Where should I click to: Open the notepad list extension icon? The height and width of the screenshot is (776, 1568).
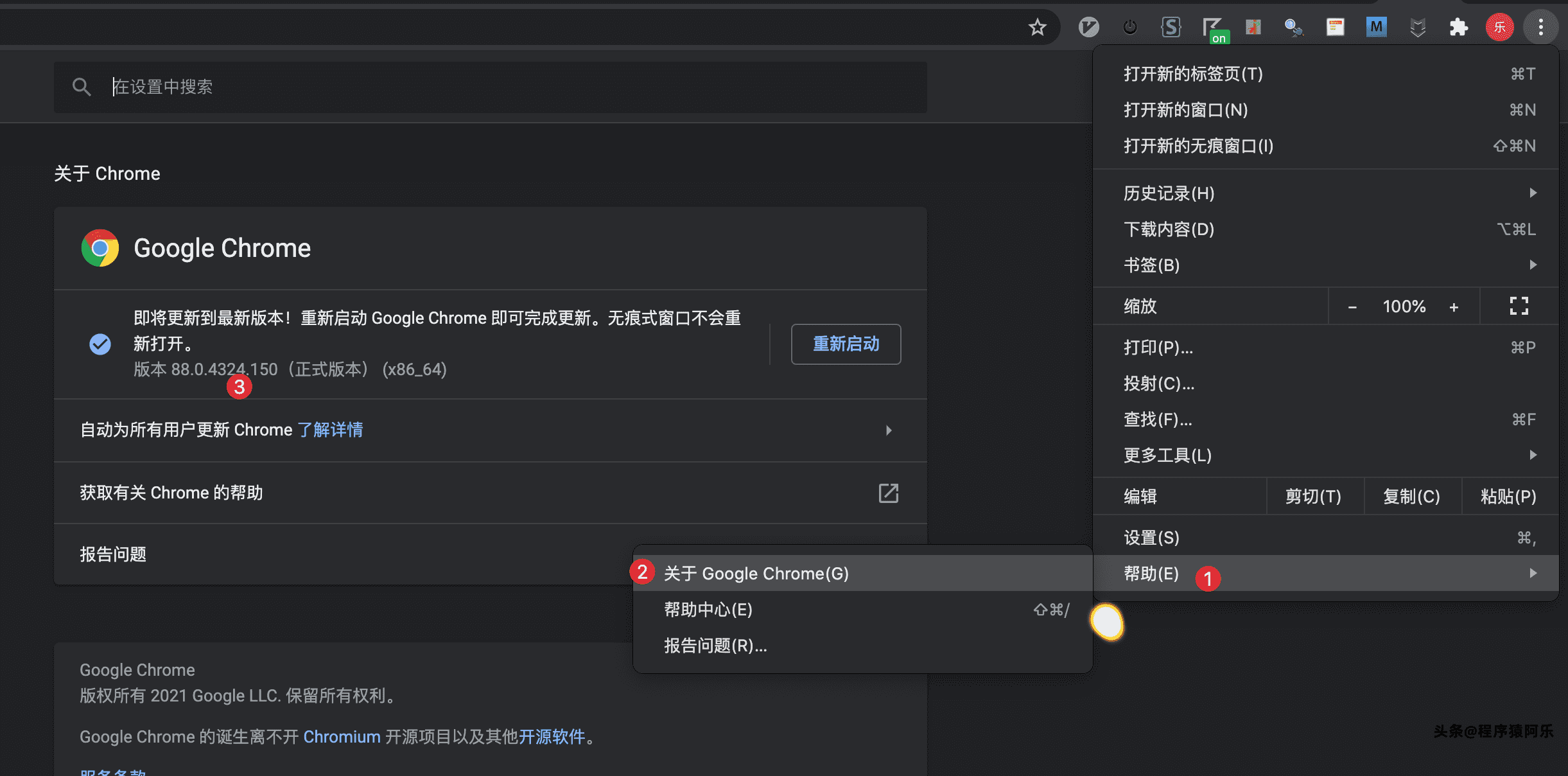(x=1335, y=27)
